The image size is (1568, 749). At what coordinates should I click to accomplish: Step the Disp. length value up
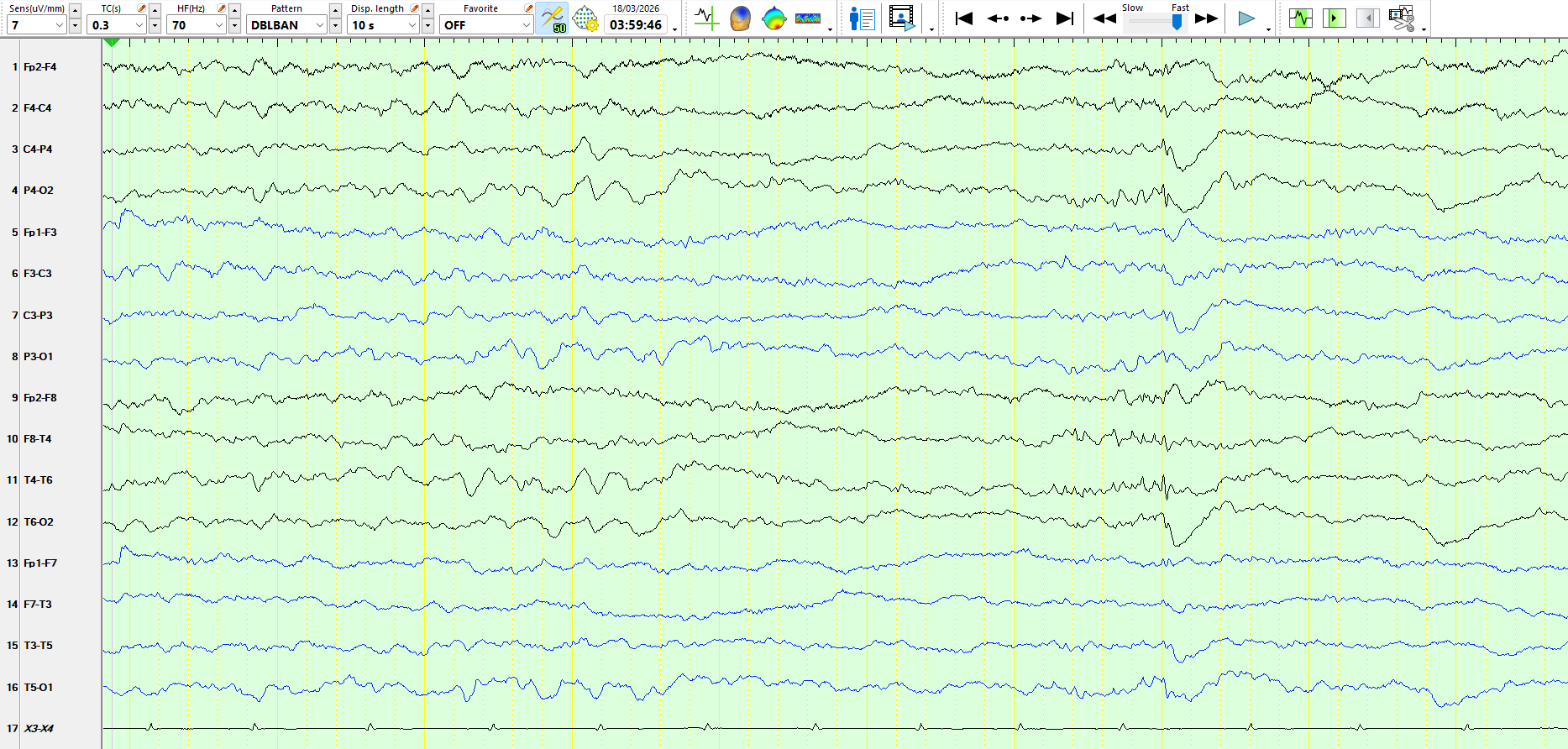pyautogui.click(x=427, y=10)
